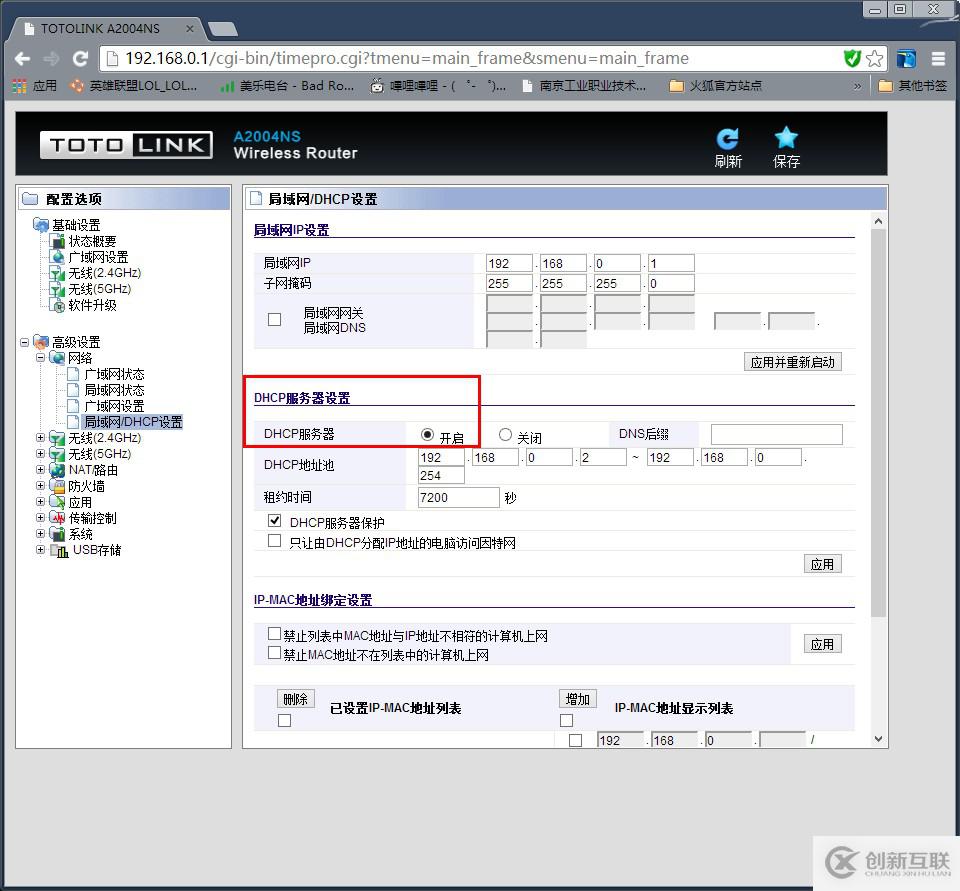Open 局域网状态 tree item
960x891 pixels.
point(114,390)
